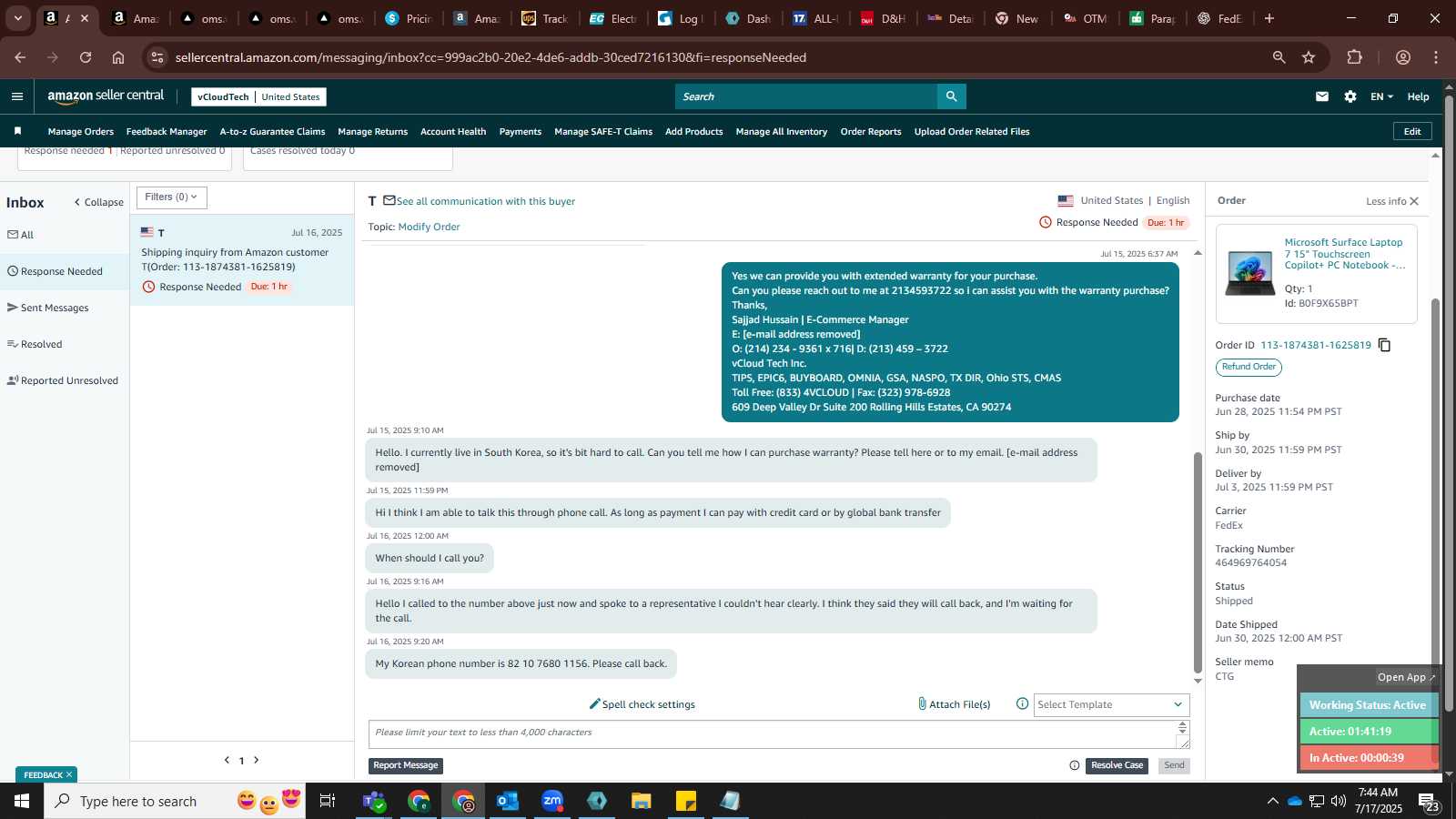Image resolution: width=1456 pixels, height=819 pixels.
Task: Select the Reported Unresolved folder
Action: tap(65, 380)
